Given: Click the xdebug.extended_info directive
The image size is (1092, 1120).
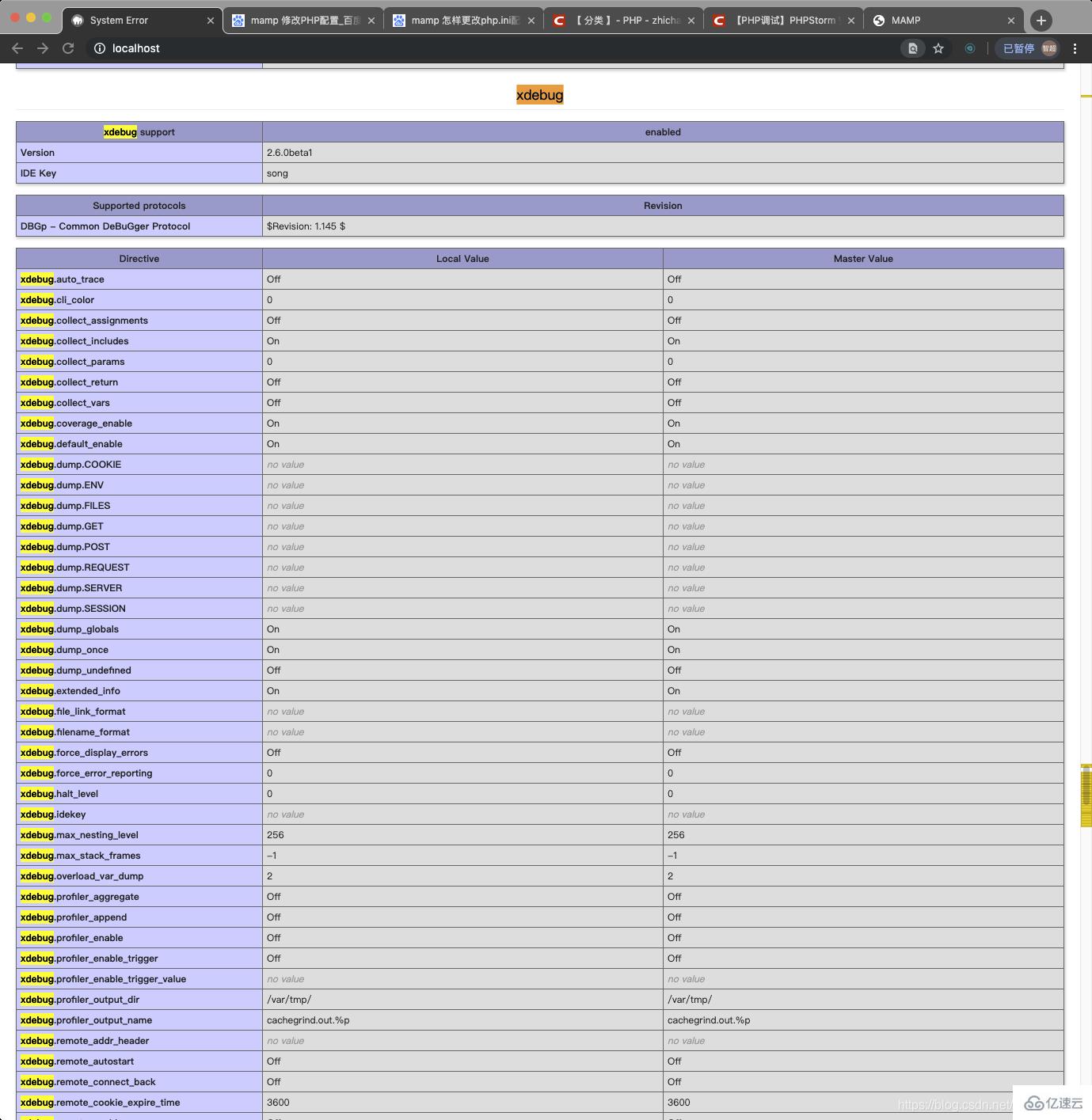Looking at the screenshot, I should pyautogui.click(x=70, y=691).
